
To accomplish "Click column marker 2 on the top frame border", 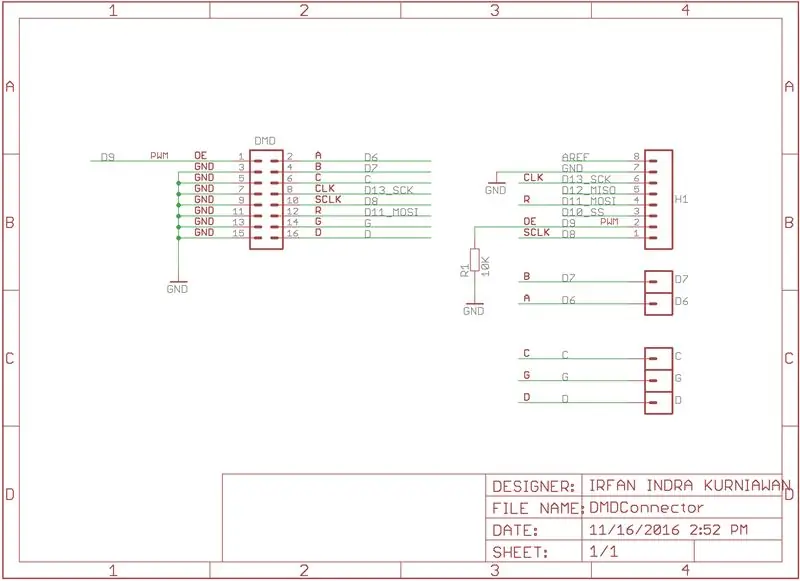I will click(305, 10).
